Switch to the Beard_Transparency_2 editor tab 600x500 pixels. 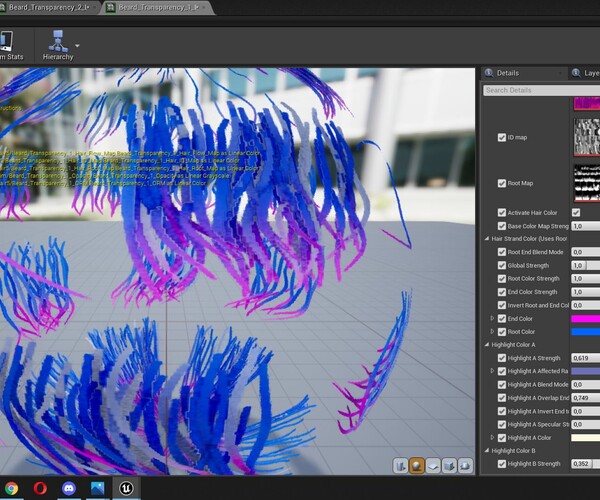tap(48, 8)
